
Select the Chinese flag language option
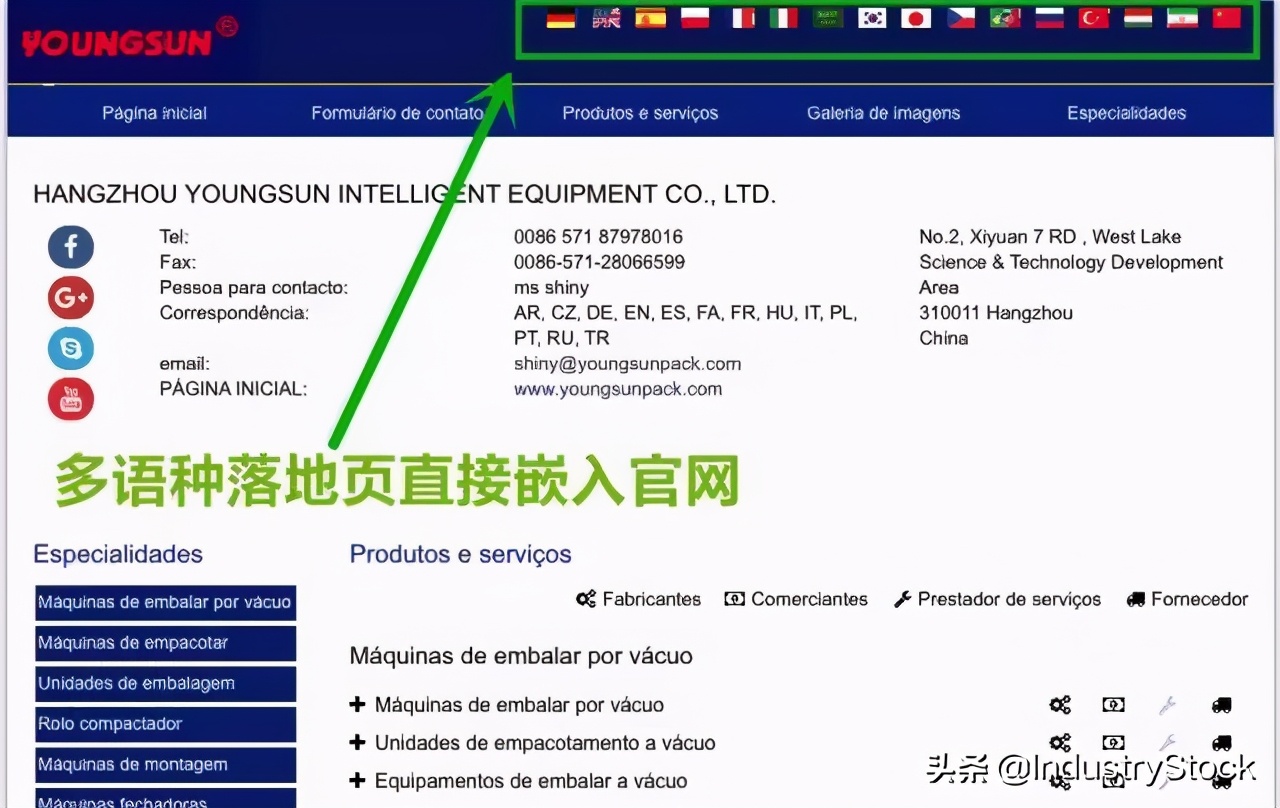pos(1227,17)
